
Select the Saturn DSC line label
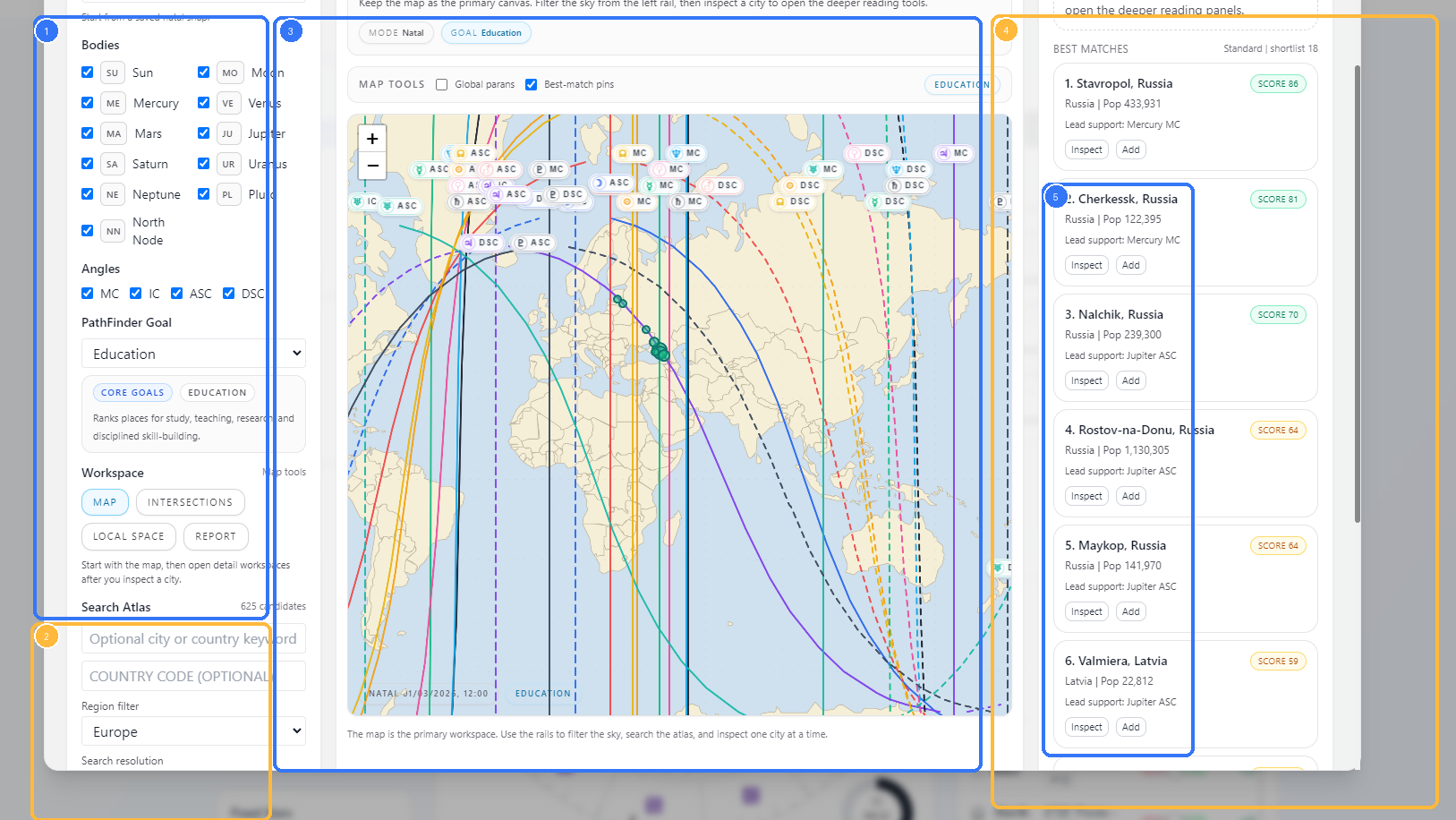(907, 185)
